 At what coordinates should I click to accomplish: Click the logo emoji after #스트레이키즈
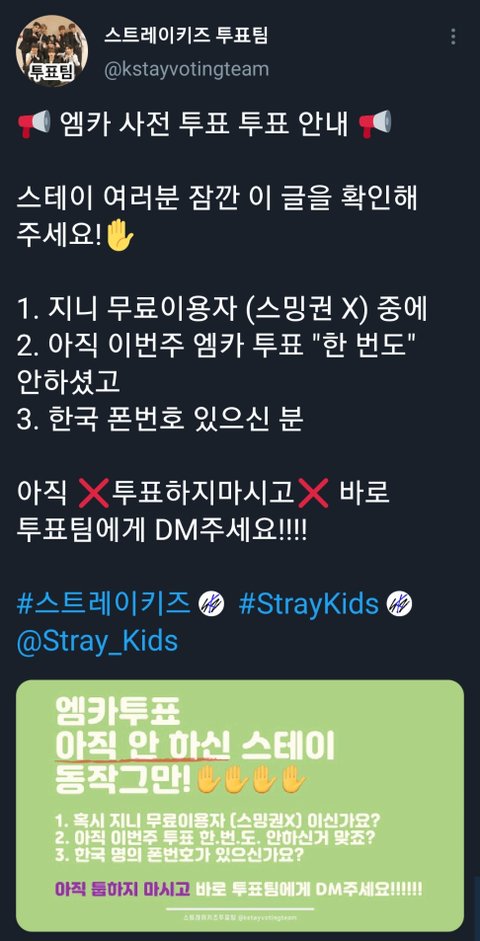(x=211, y=604)
